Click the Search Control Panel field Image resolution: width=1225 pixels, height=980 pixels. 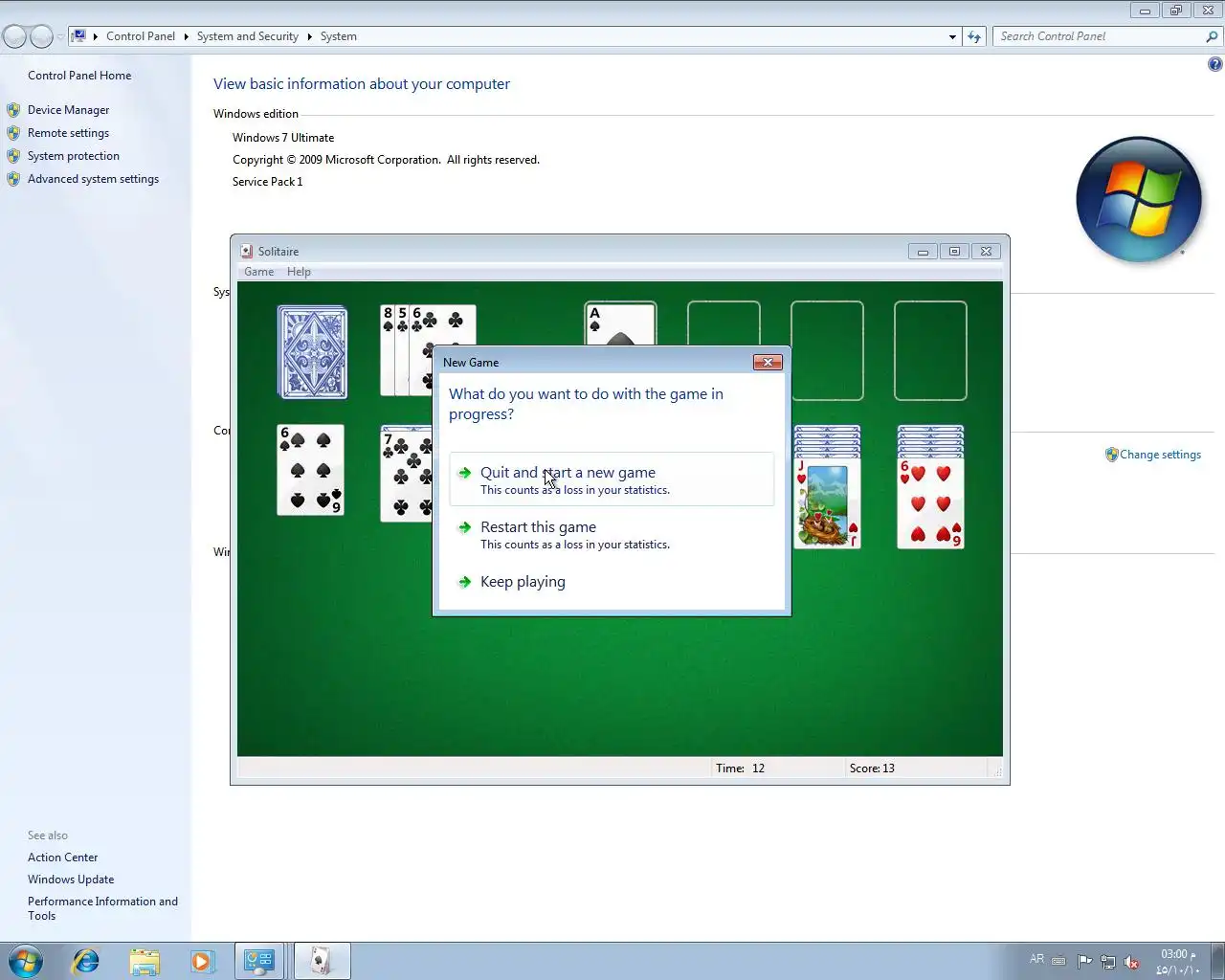[x=1099, y=36]
